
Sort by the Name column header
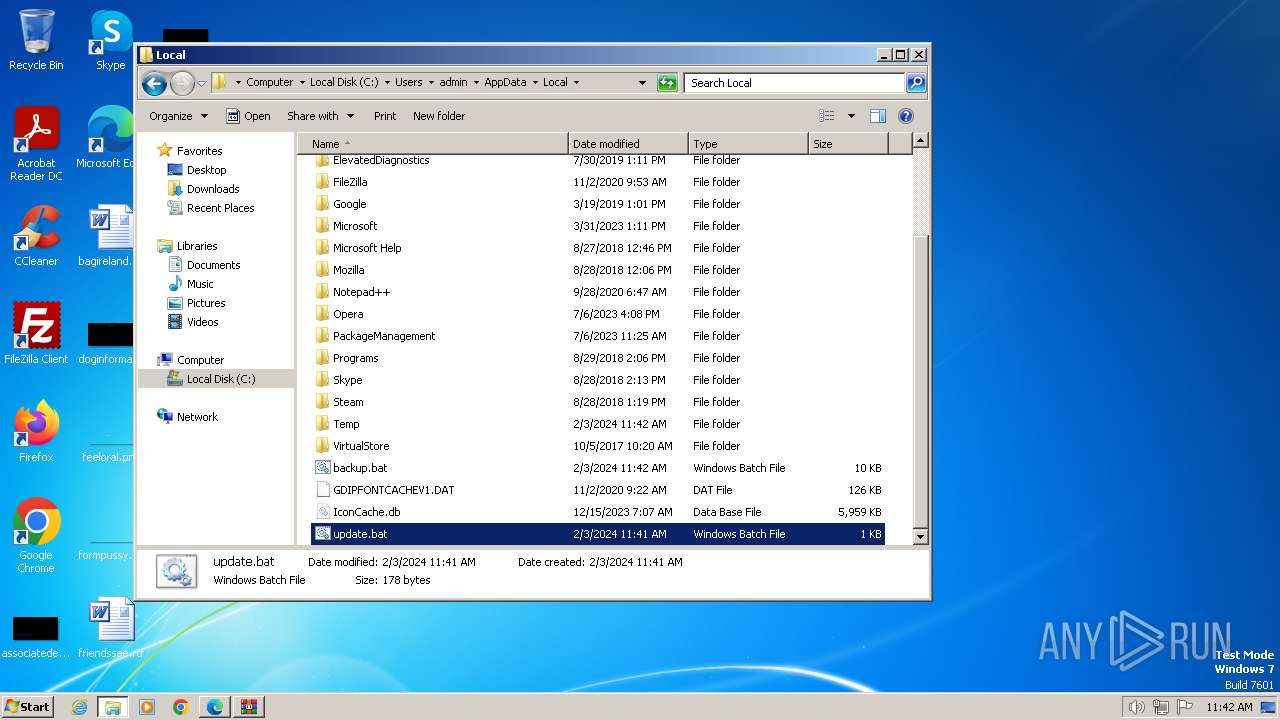point(433,144)
